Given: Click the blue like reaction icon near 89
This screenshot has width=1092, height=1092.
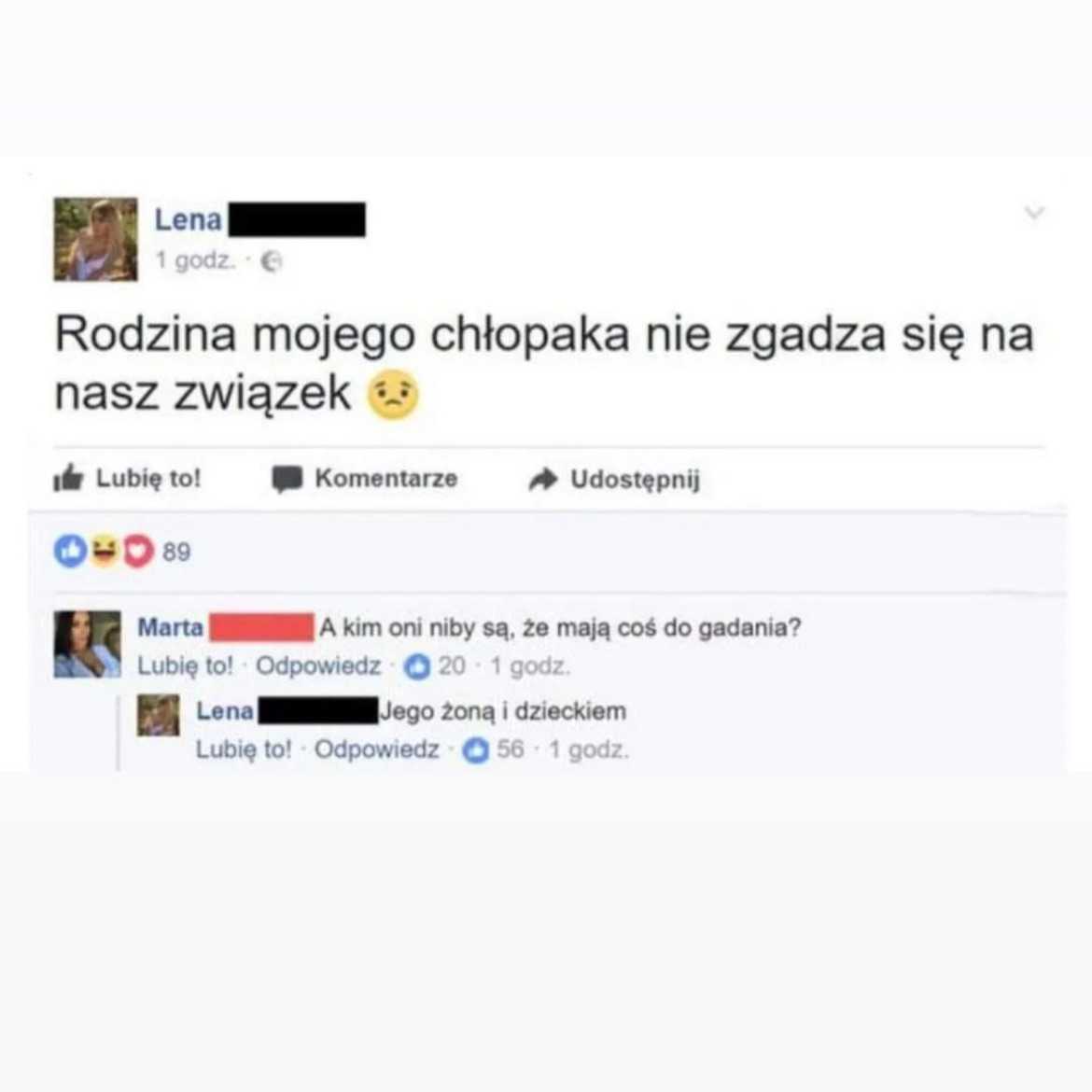Looking at the screenshot, I should click(70, 551).
